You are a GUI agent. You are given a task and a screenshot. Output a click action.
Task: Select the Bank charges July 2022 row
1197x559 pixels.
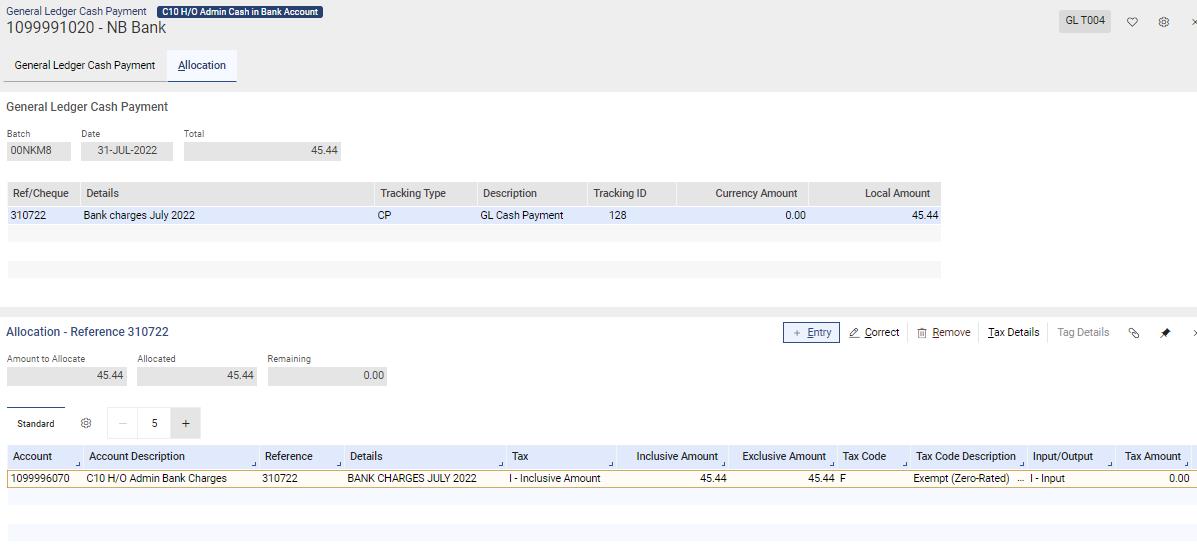tap(474, 215)
